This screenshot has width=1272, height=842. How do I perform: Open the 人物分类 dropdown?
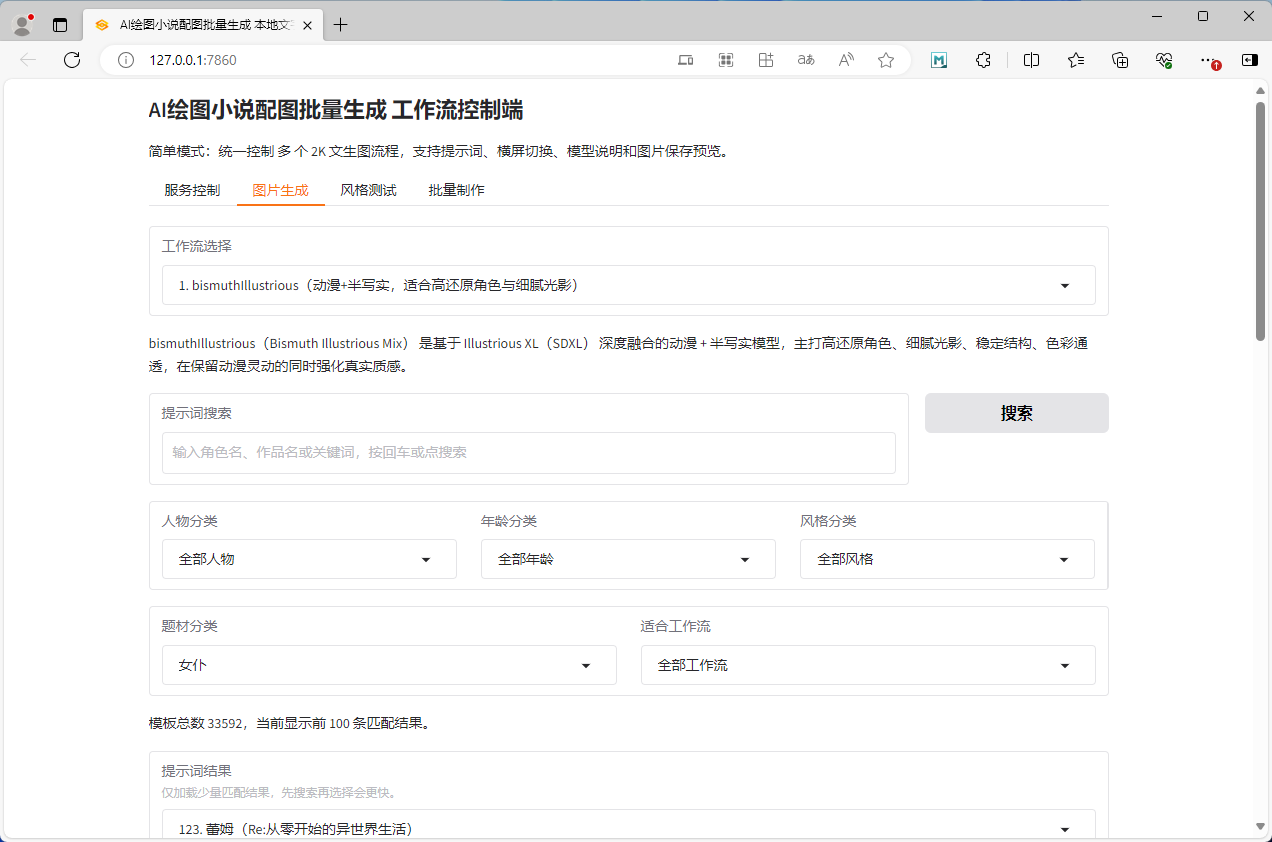click(309, 560)
